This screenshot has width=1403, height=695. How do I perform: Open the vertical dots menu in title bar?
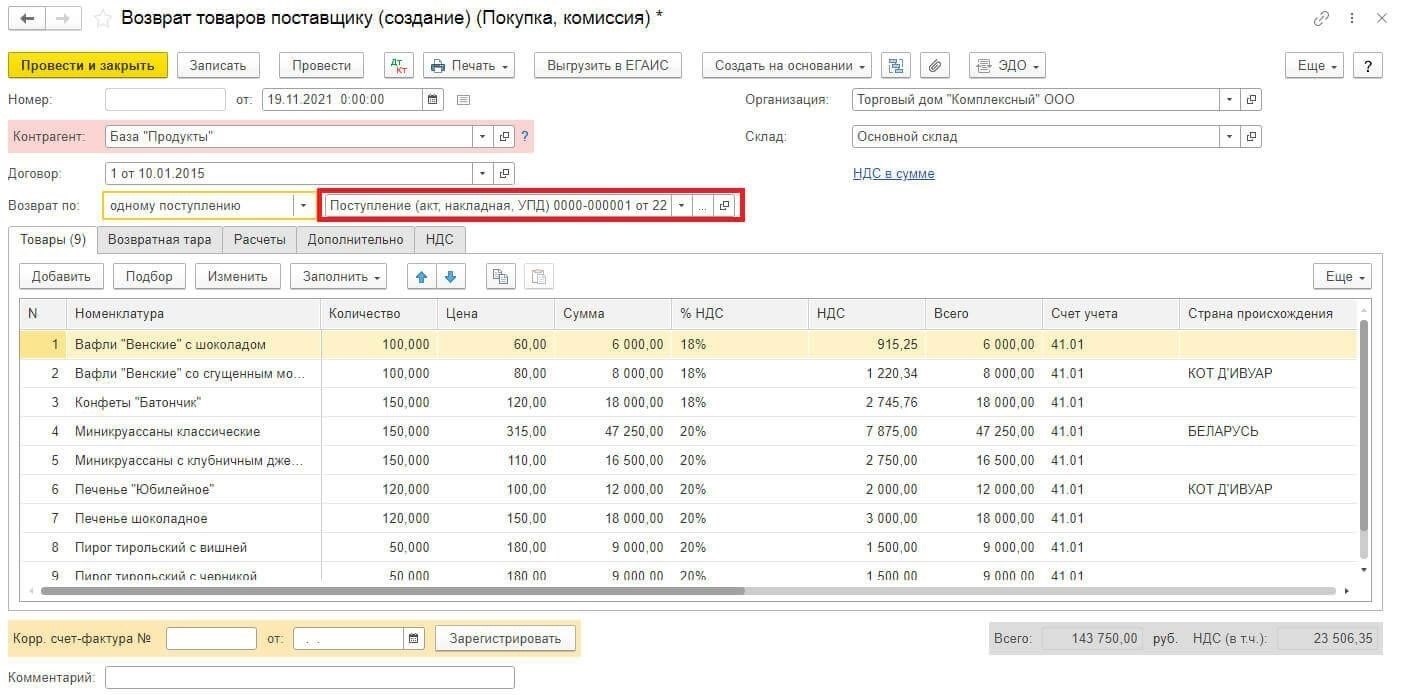(x=1352, y=19)
